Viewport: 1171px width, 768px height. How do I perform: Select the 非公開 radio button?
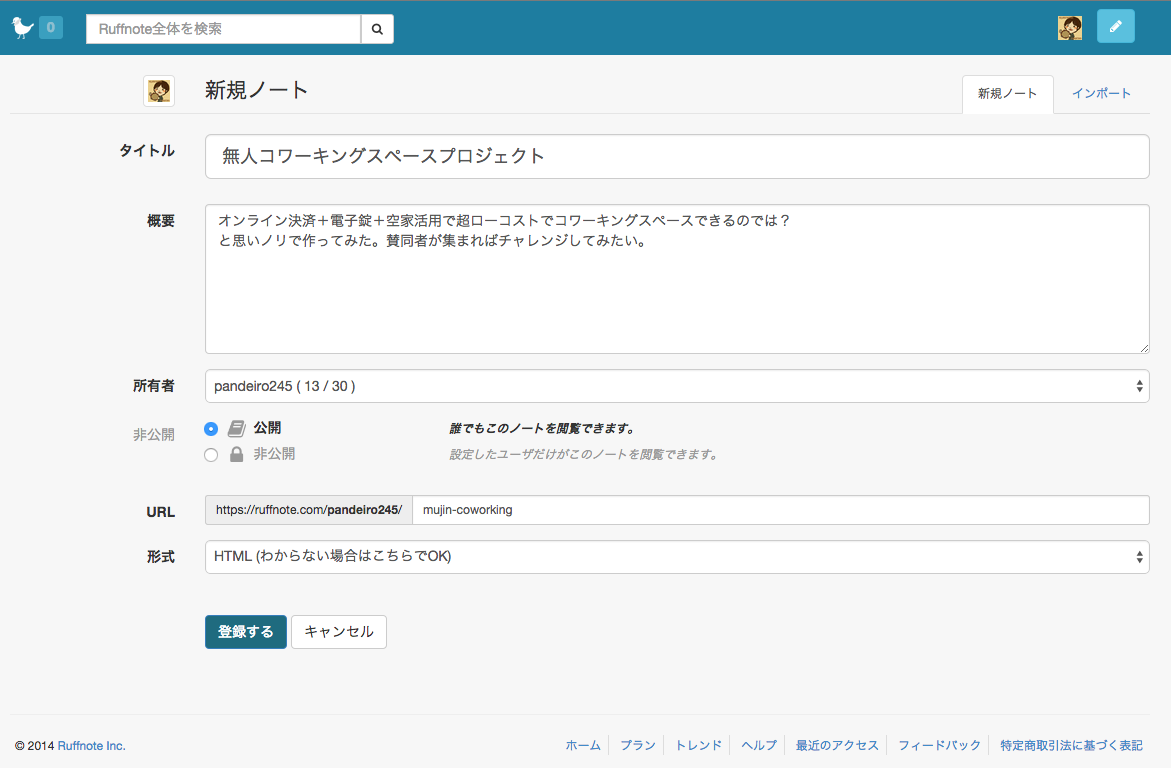pos(211,455)
